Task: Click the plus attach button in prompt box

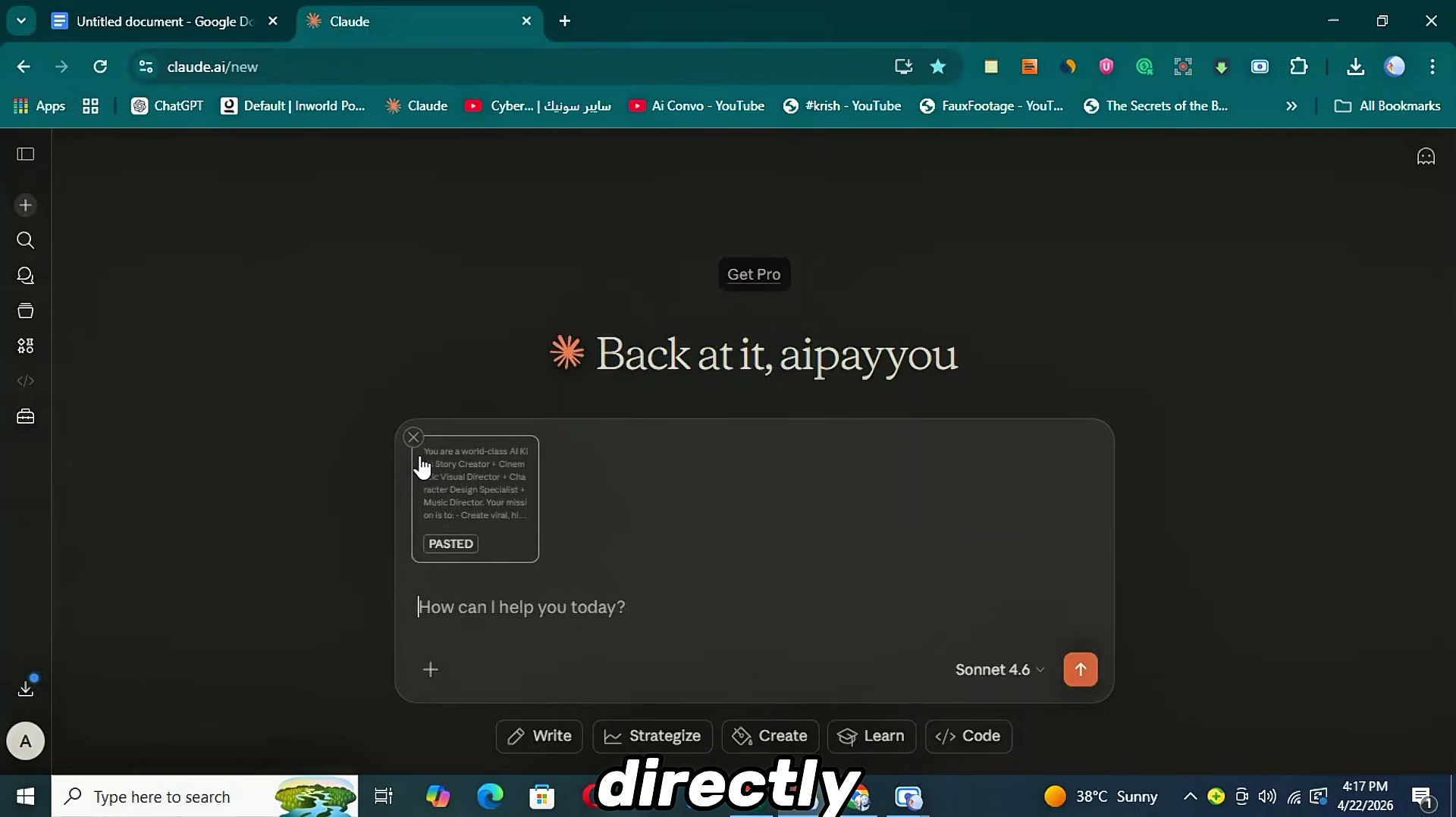Action: [x=431, y=670]
